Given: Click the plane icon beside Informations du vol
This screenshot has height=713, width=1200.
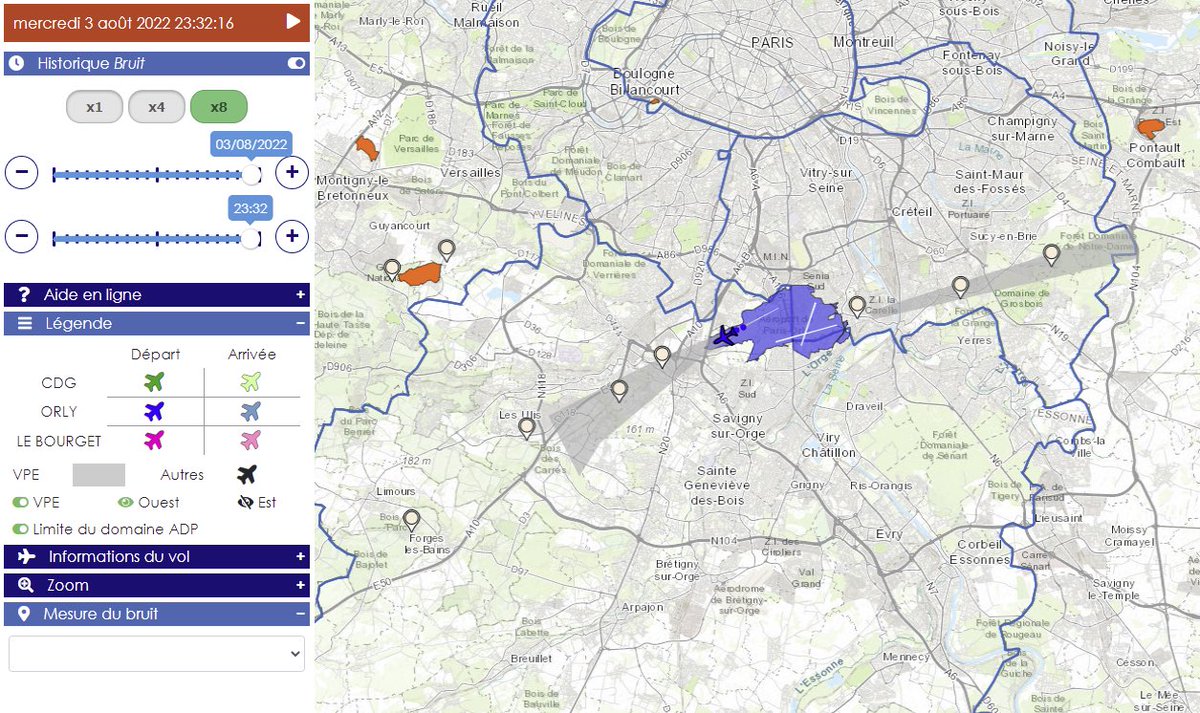Looking at the screenshot, I should tap(27, 557).
